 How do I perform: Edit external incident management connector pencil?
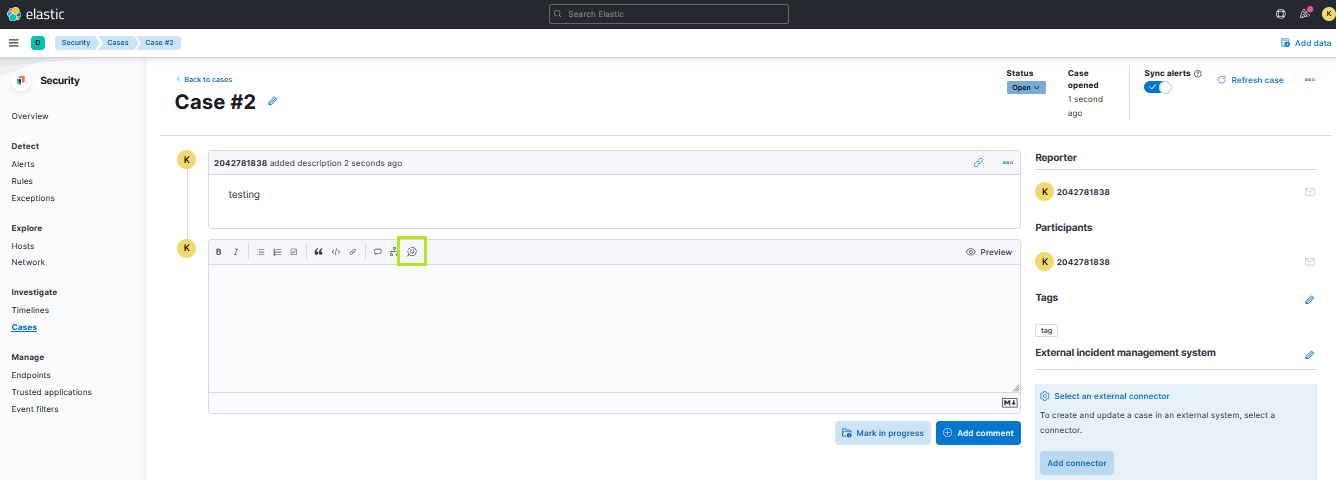coord(1310,354)
